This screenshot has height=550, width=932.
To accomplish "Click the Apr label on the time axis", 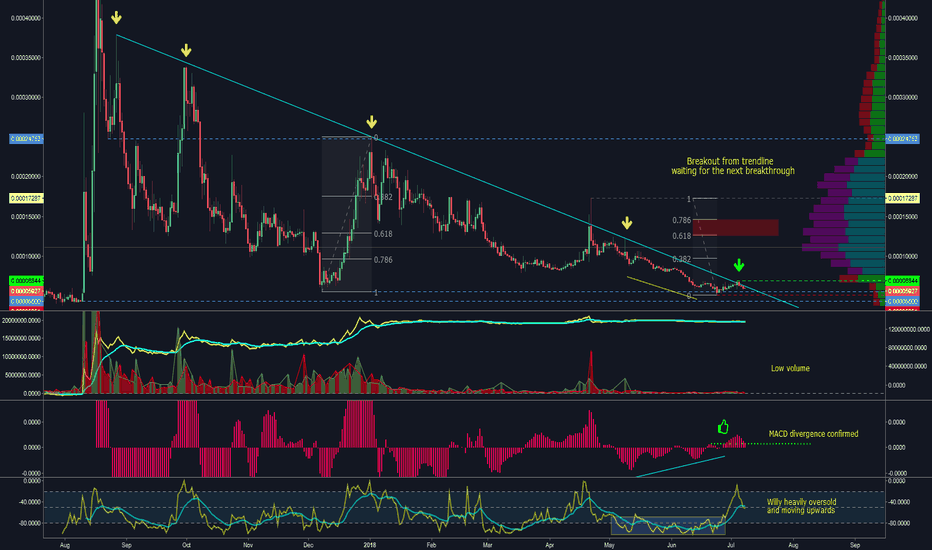I will point(549,545).
